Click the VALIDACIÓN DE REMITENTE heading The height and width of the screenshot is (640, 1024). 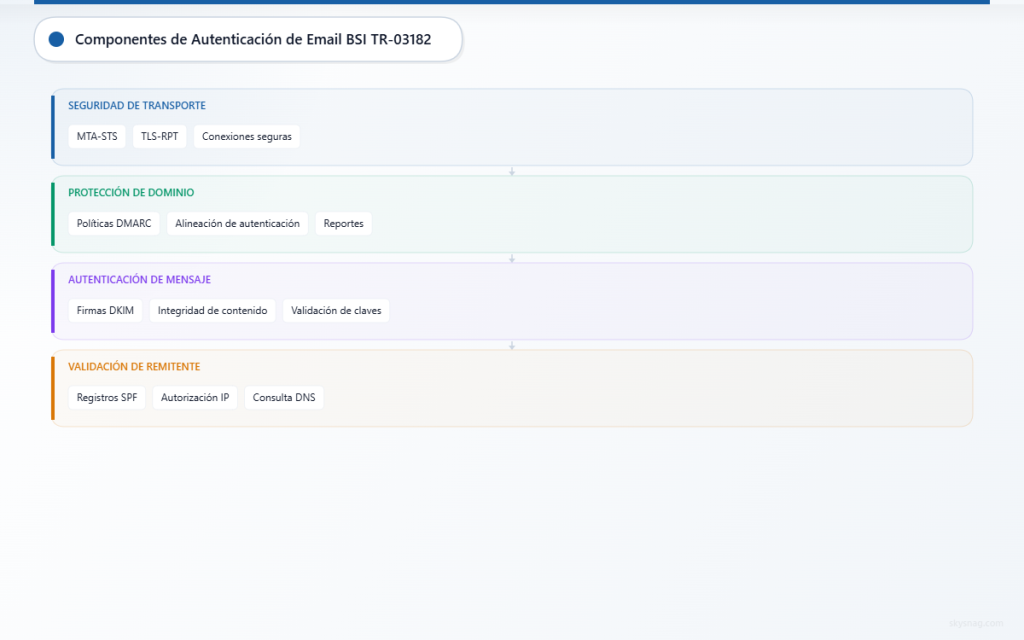134,366
